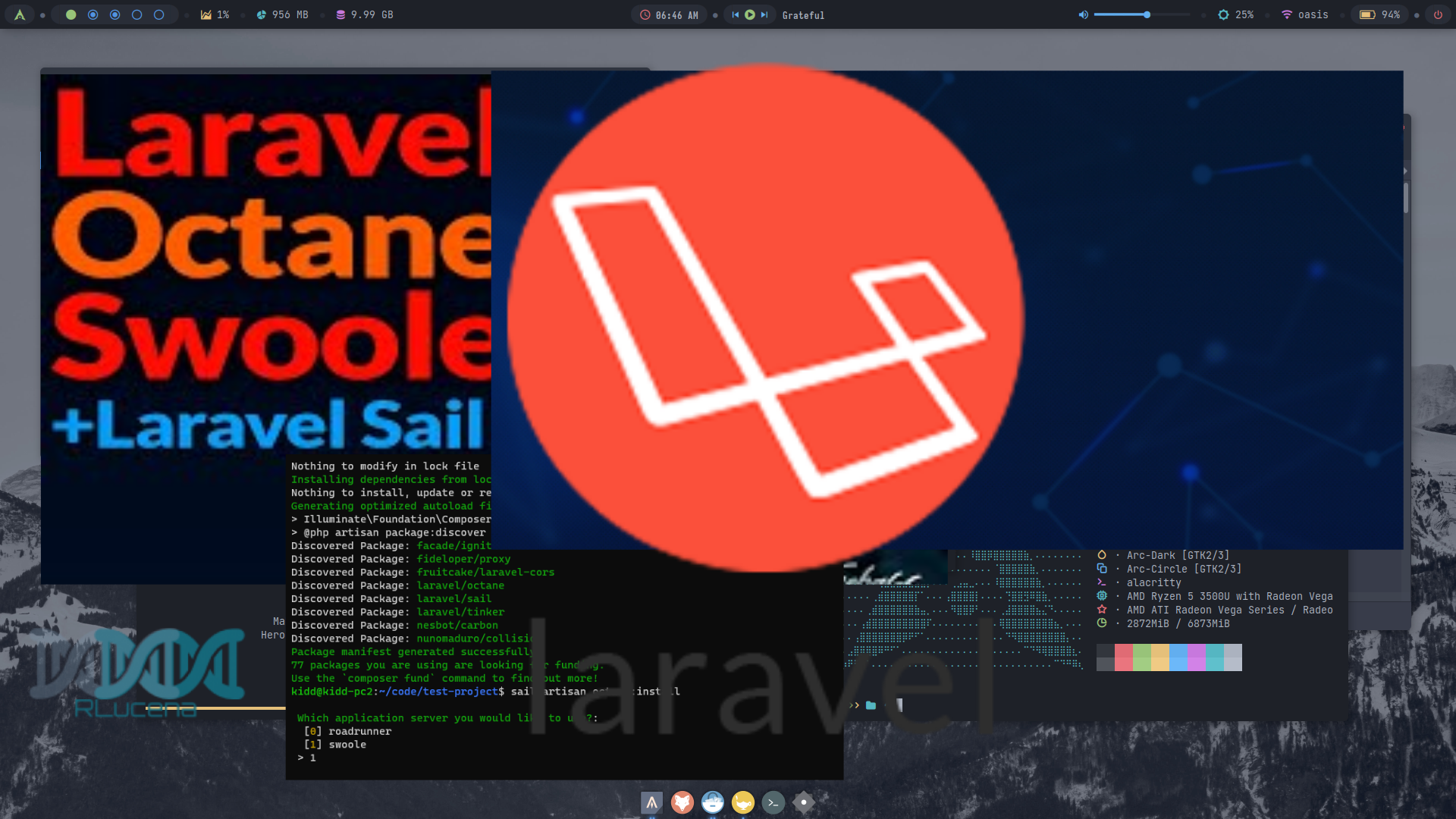Pick the blue neofetch color block
This screenshot has height=819, width=1456.
1178,657
